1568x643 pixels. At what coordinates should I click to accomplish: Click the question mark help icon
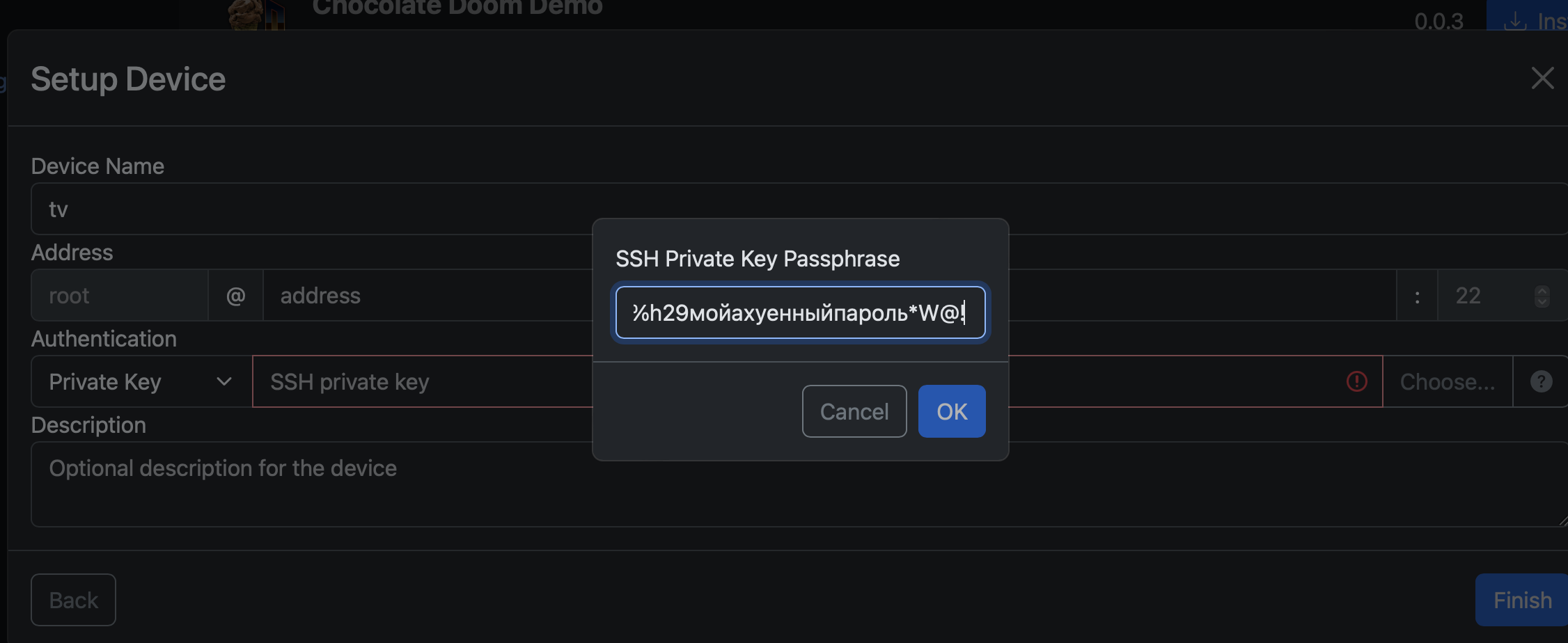[x=1541, y=381]
